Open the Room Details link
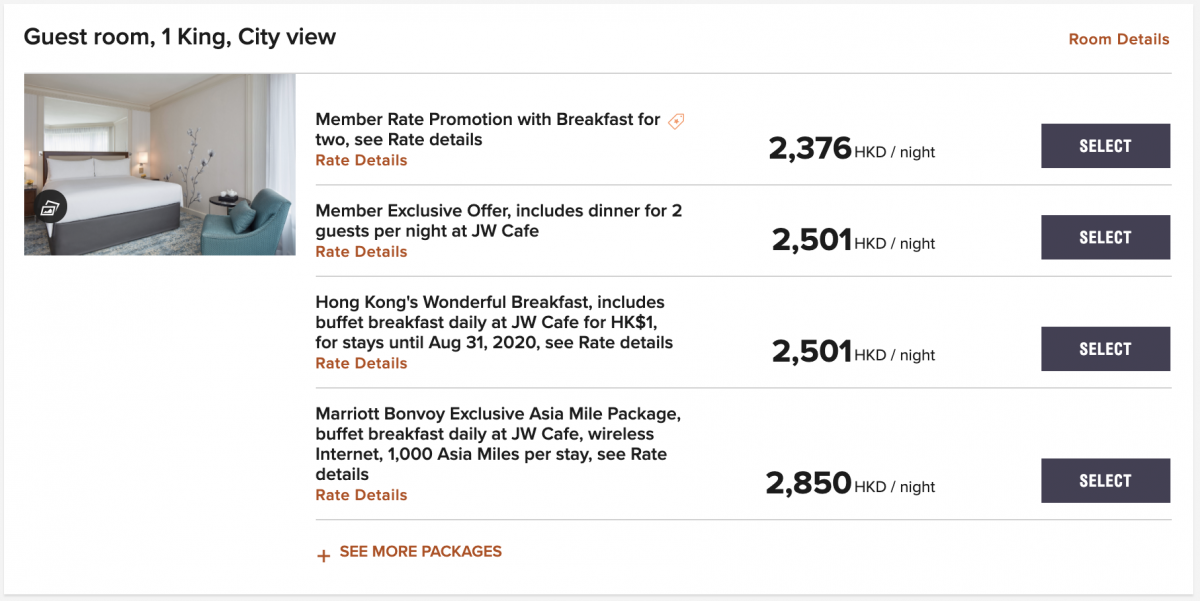Viewport: 1200px width, 601px height. pyautogui.click(x=1119, y=39)
